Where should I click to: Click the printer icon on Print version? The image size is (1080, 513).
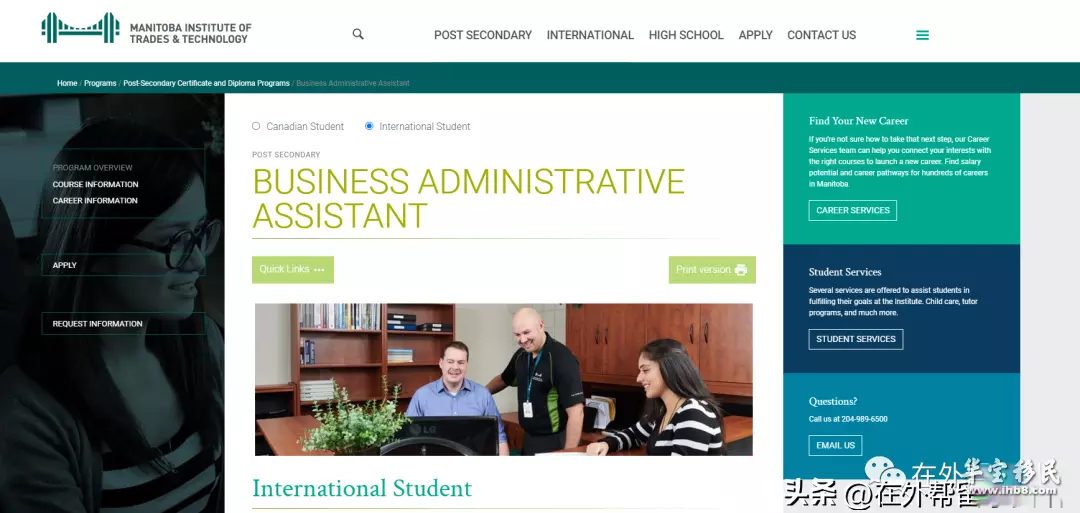(740, 270)
